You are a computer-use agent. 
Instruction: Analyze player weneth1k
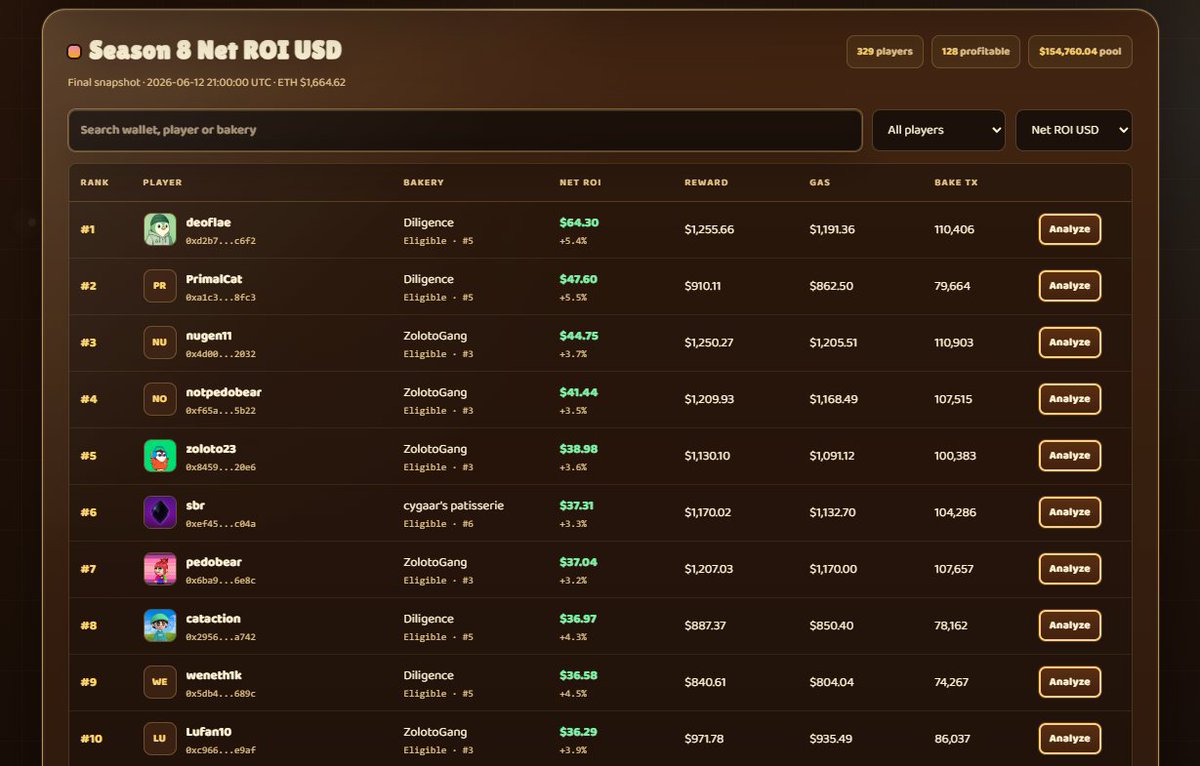pyautogui.click(x=1070, y=681)
